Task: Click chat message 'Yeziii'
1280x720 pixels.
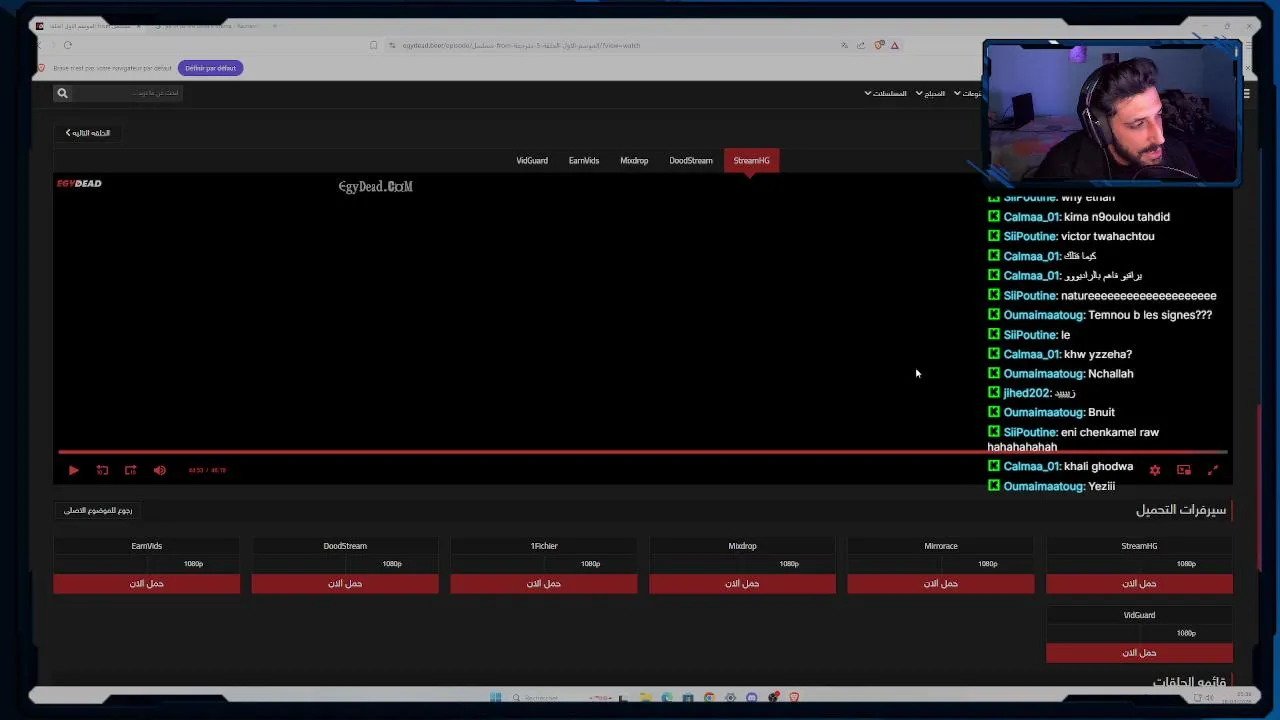Action: 1101,486
